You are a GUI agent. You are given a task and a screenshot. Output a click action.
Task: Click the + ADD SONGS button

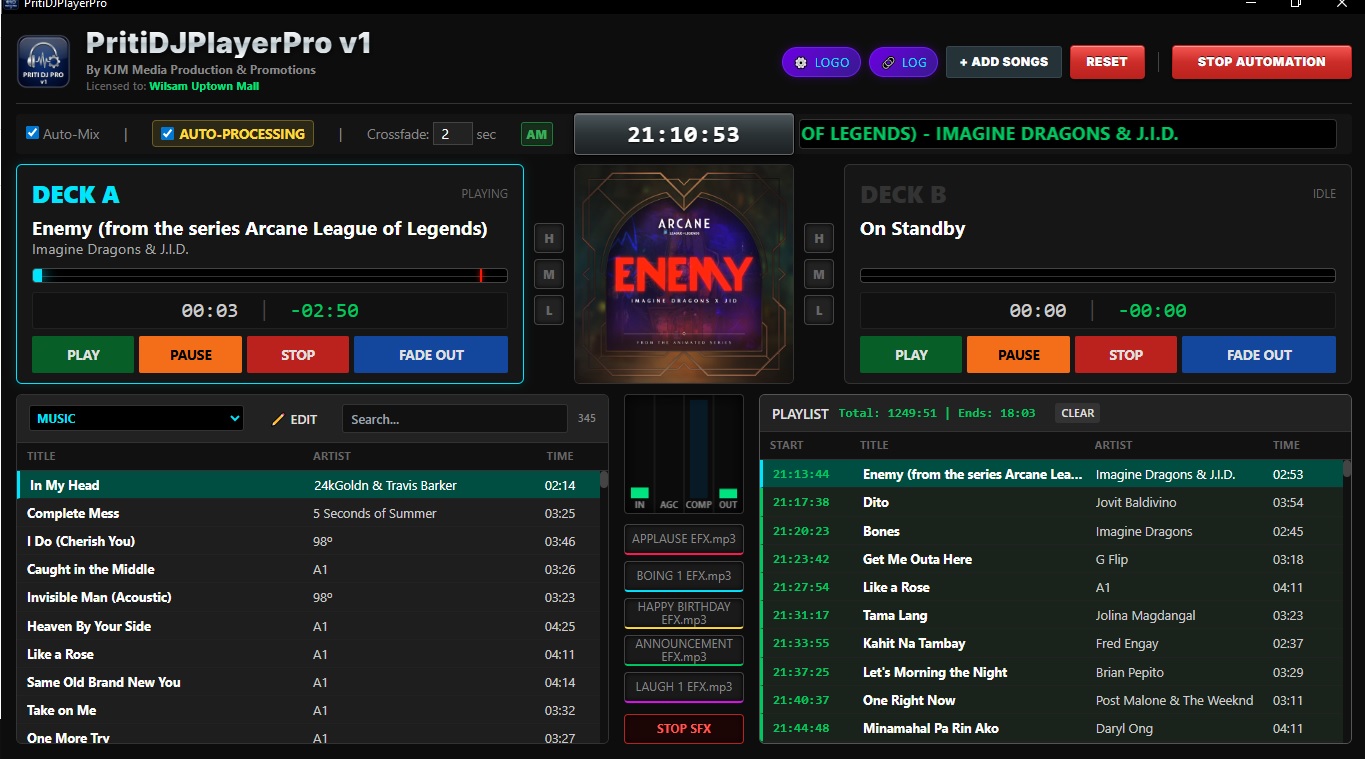(x=1003, y=62)
